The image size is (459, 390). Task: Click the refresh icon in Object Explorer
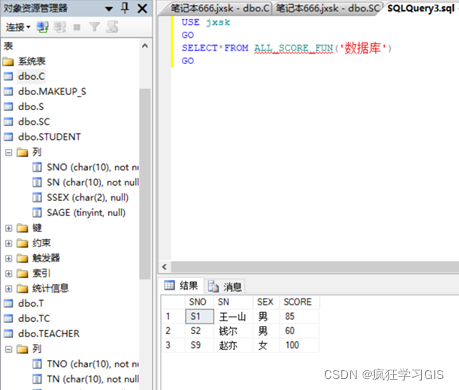pyautogui.click(x=112, y=27)
